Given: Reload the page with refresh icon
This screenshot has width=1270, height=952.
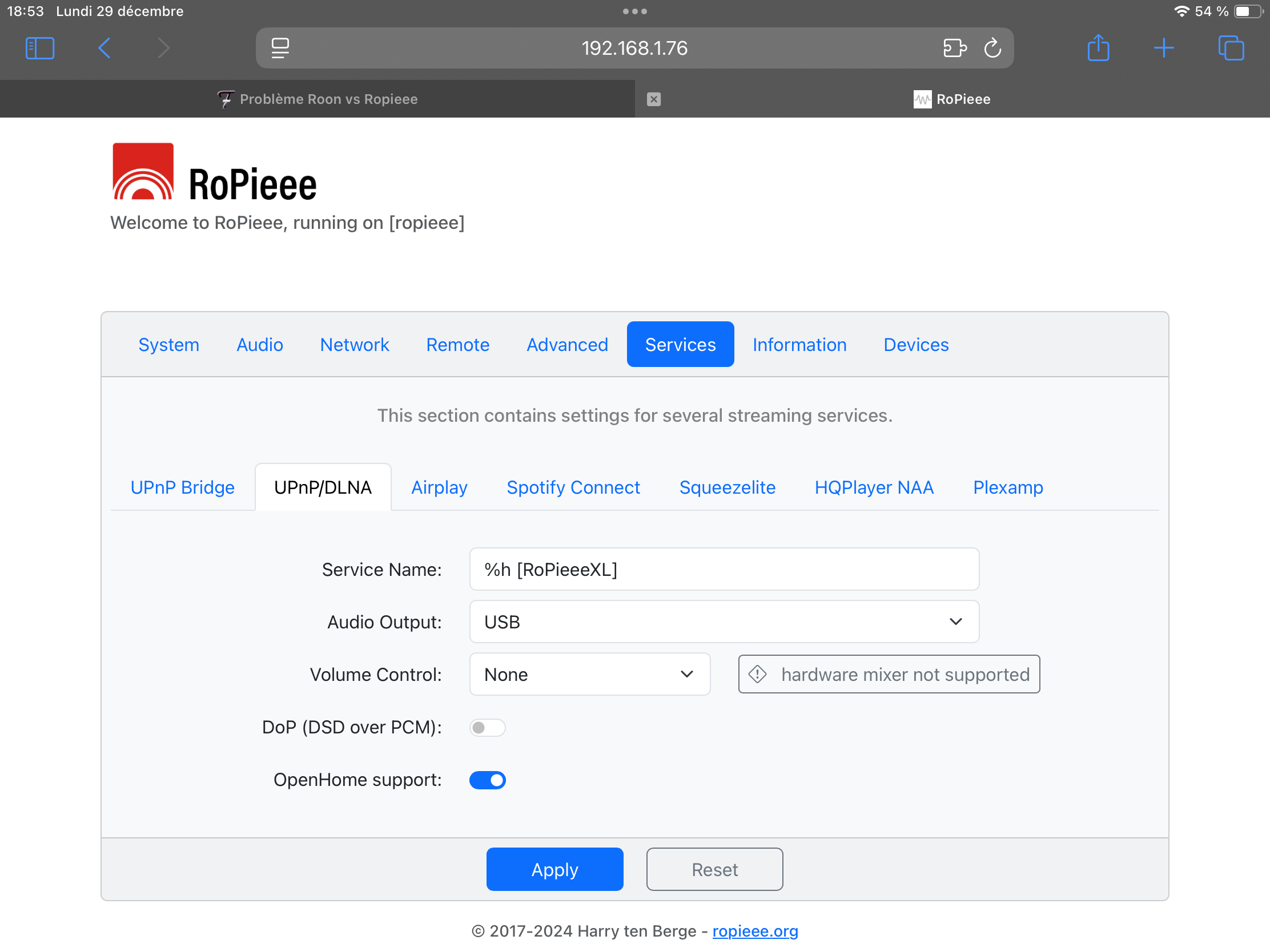Looking at the screenshot, I should (x=992, y=47).
